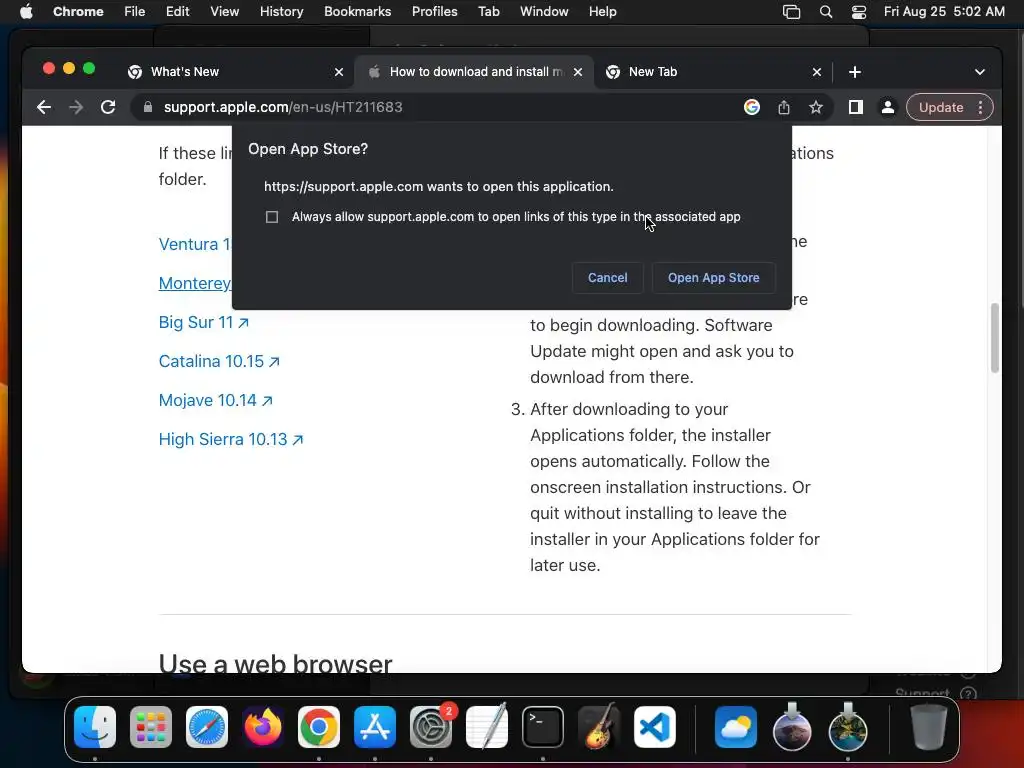Open the weather cloud app in Dock
The image size is (1024, 768).
point(736,727)
